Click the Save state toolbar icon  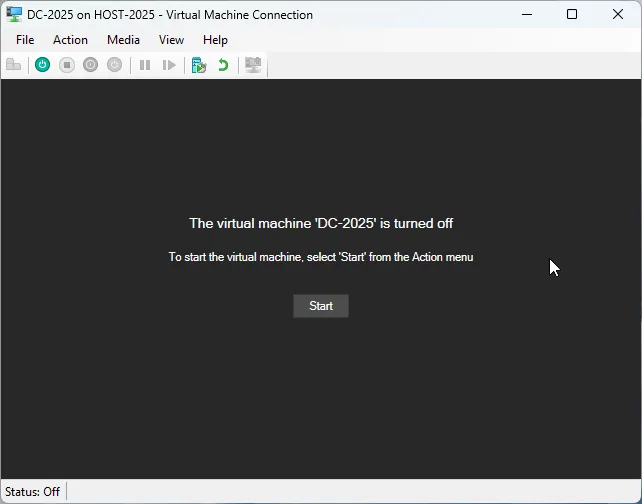pos(114,65)
